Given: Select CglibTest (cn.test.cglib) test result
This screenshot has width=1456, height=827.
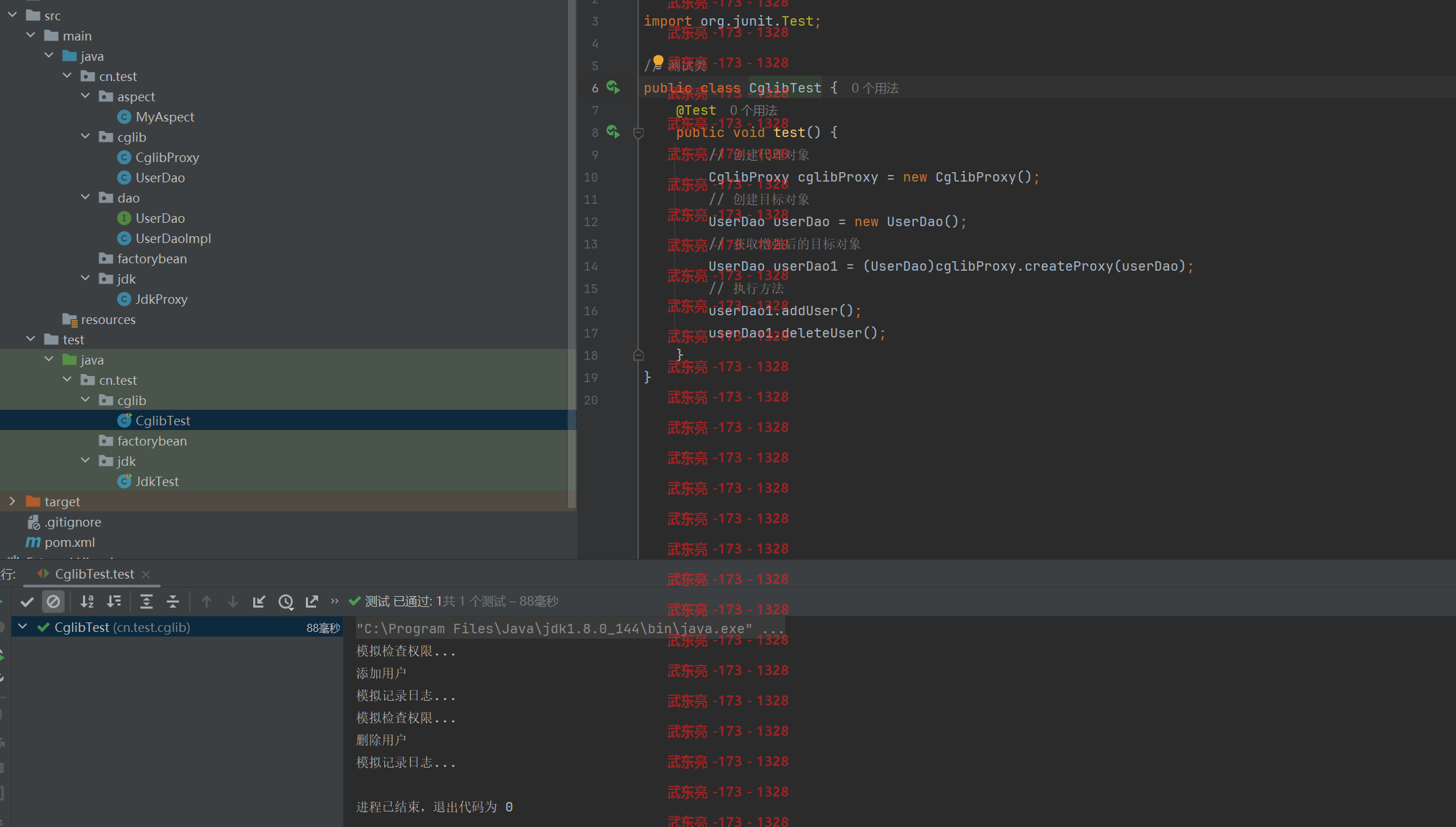Looking at the screenshot, I should pyautogui.click(x=177, y=627).
